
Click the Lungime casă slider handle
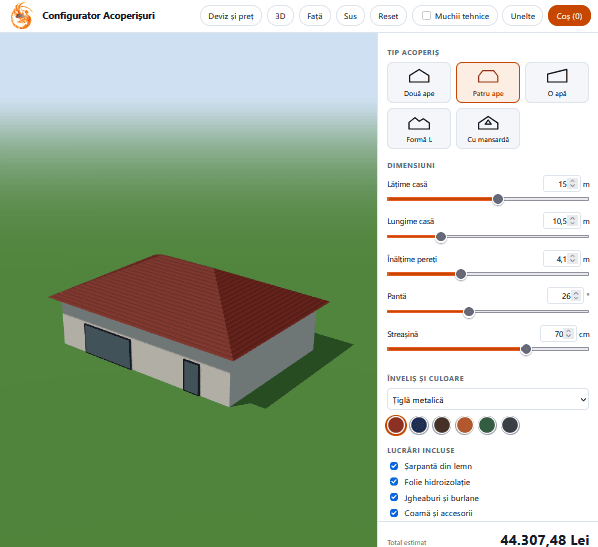pos(441,236)
